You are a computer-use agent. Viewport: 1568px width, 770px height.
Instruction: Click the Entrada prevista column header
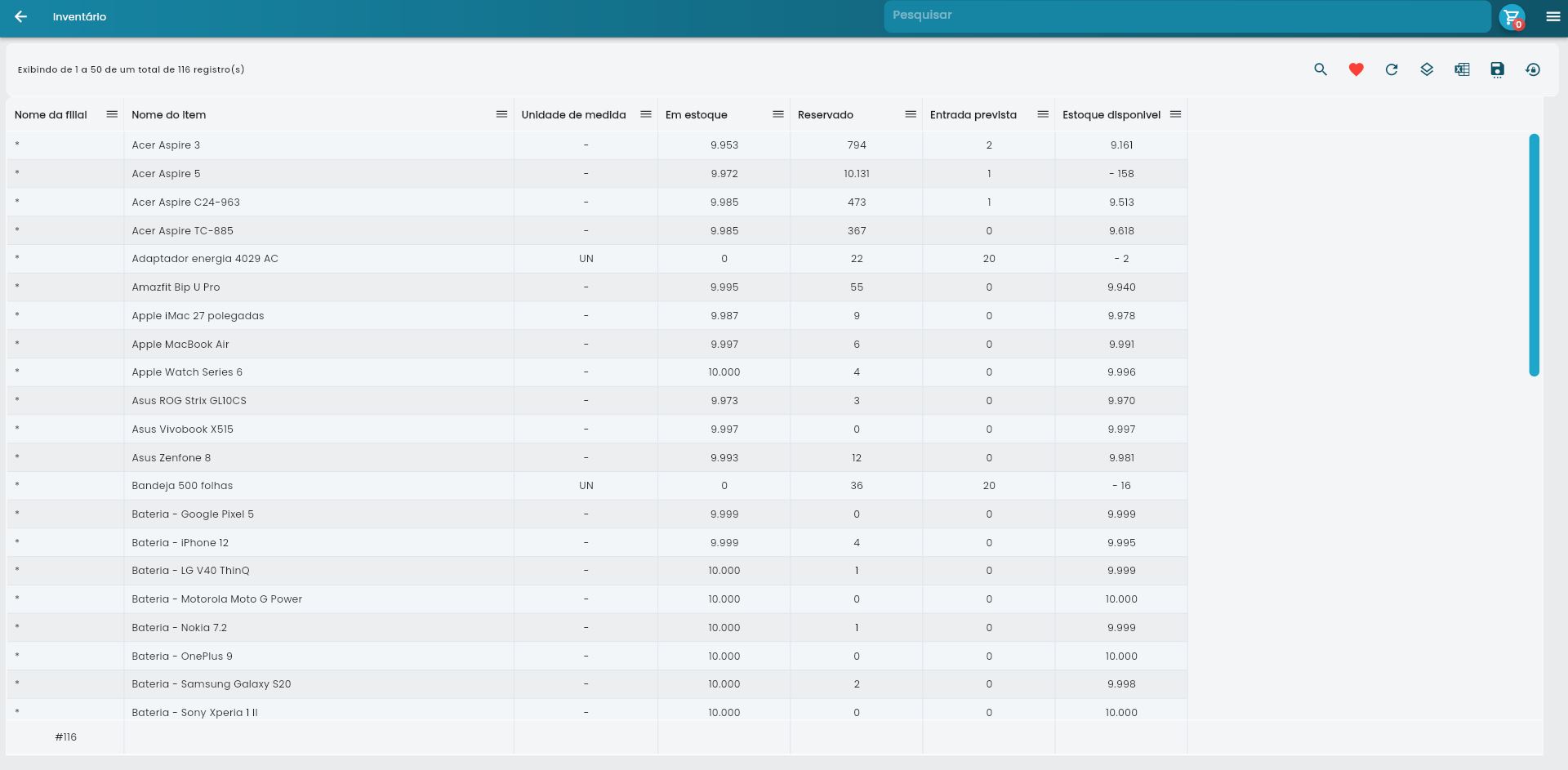[x=973, y=115]
